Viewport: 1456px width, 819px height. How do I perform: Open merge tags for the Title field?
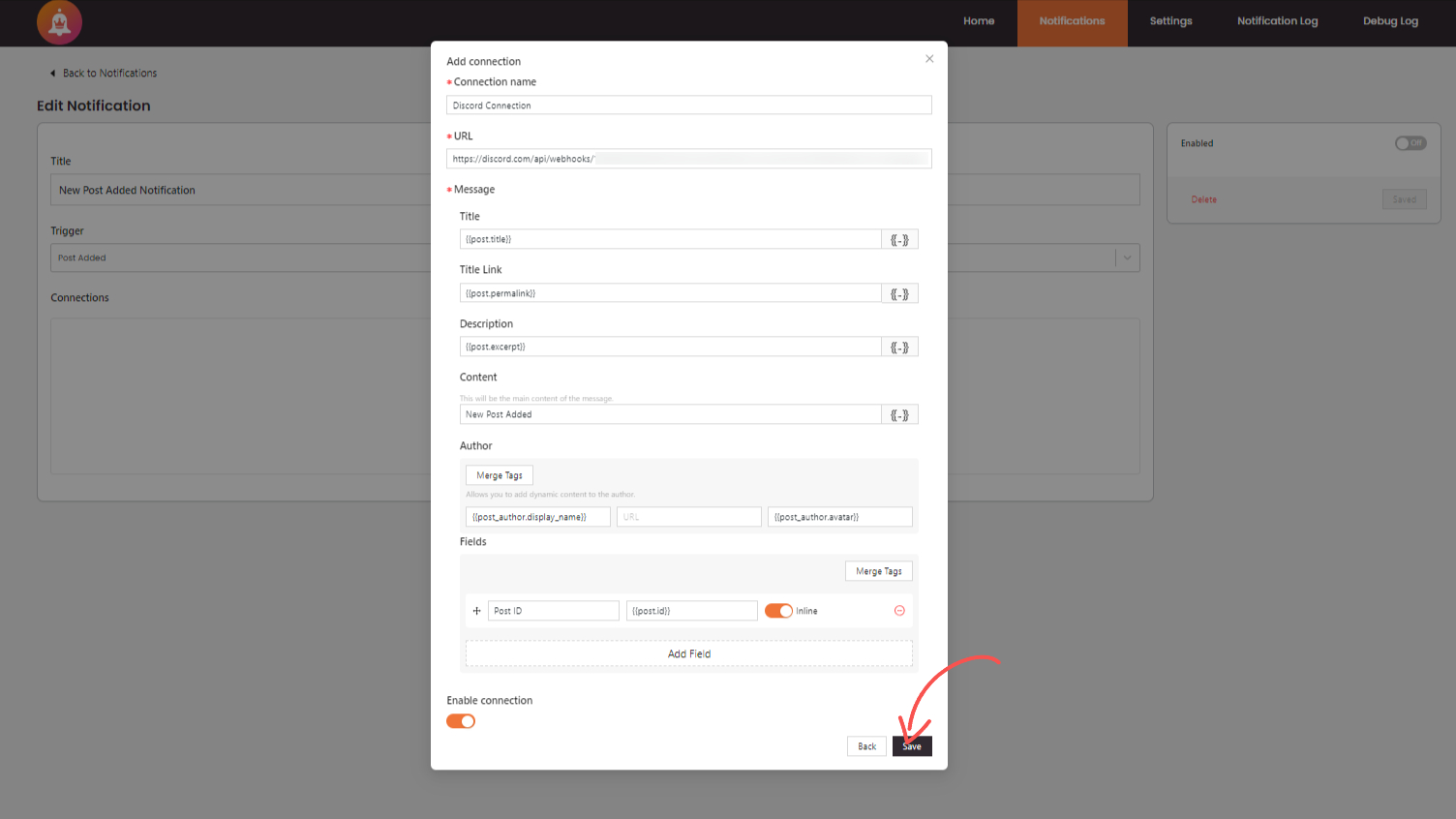click(x=899, y=239)
